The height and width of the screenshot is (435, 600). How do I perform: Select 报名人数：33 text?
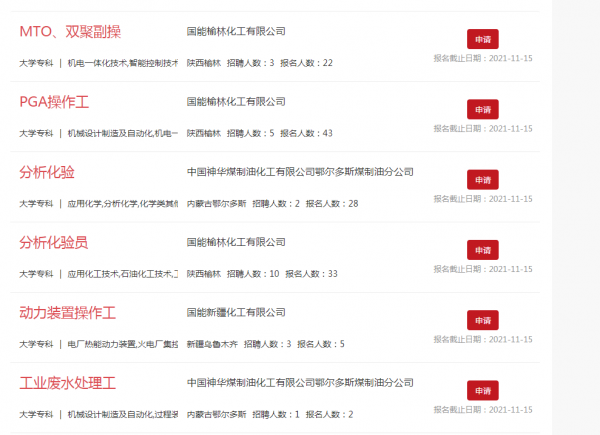(311, 274)
